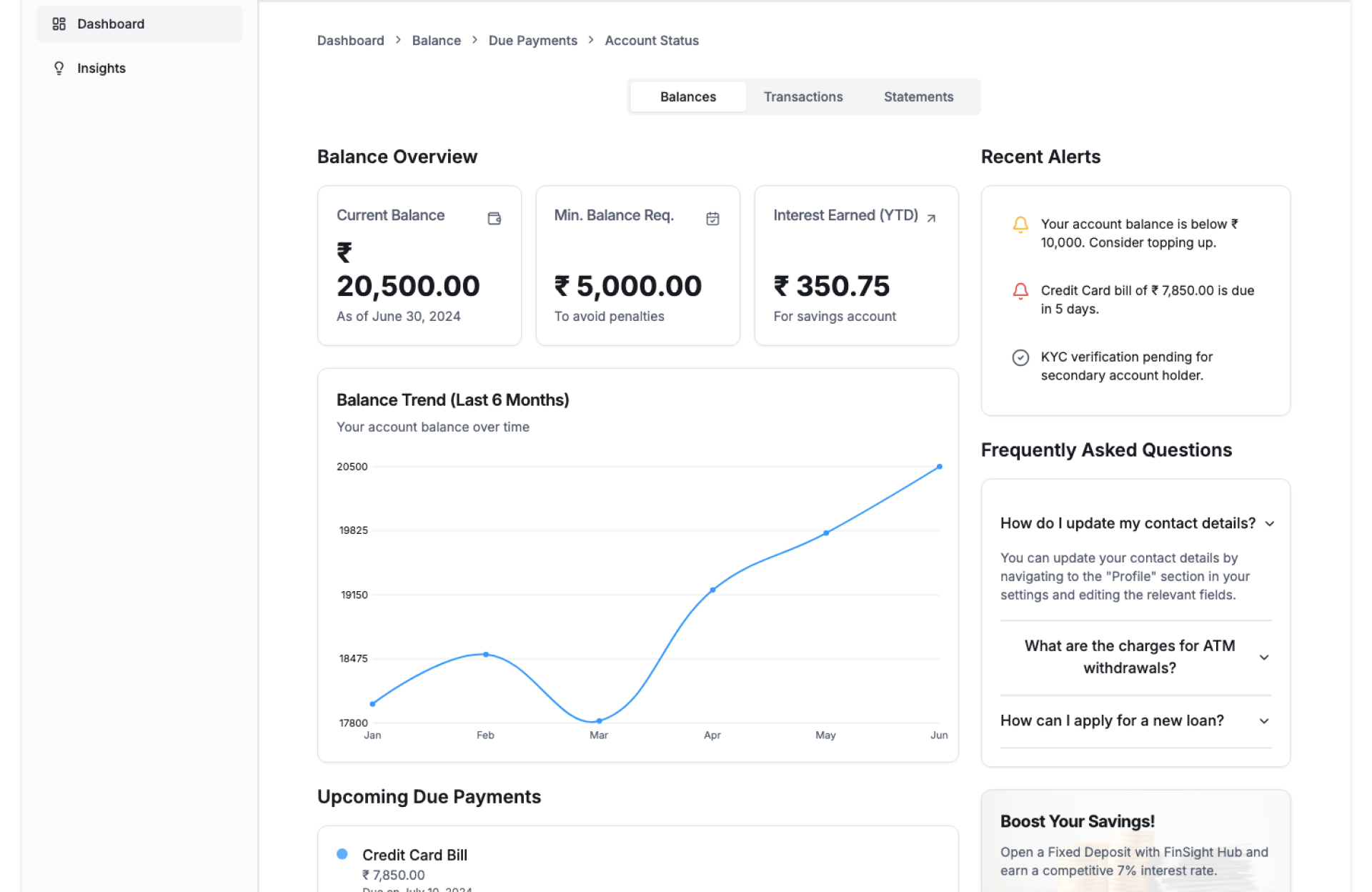This screenshot has width=1372, height=892.
Task: Click the blue dot beside Credit Card Bill
Action: click(342, 854)
